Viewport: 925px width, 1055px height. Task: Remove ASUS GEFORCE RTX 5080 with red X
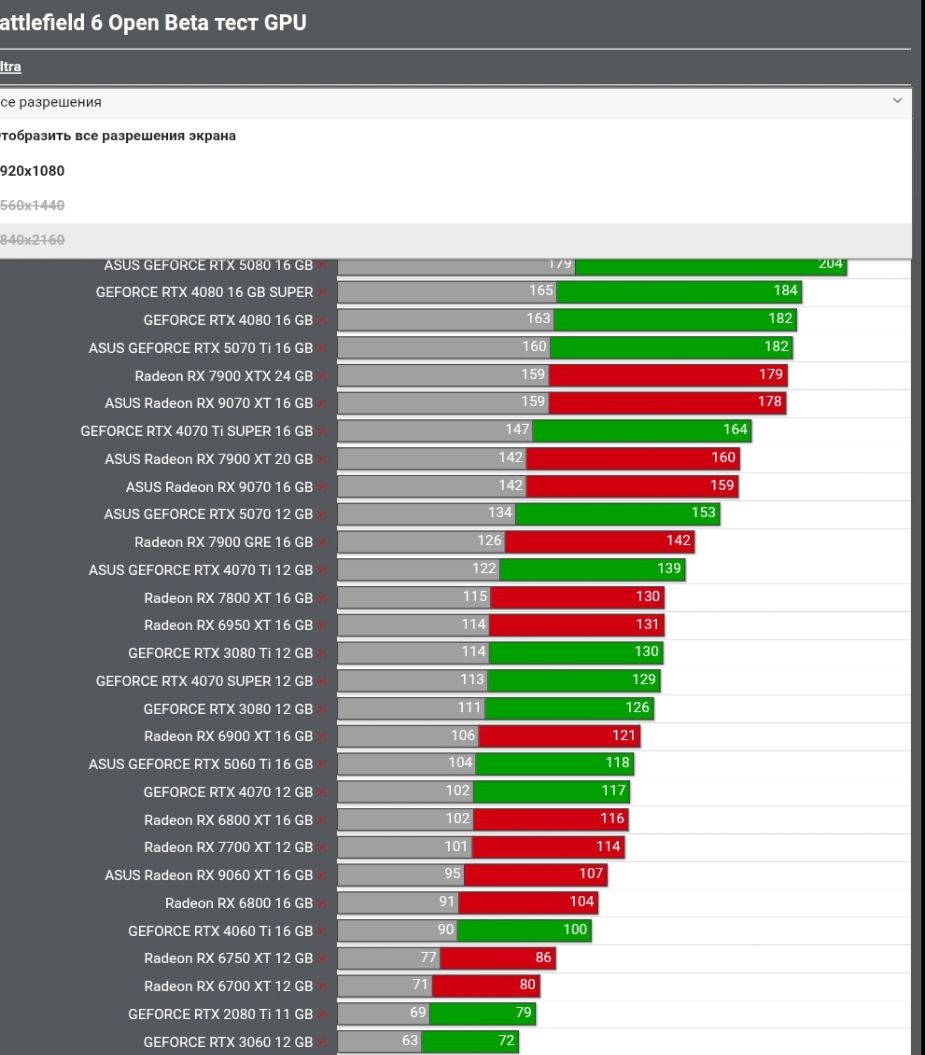pos(323,266)
